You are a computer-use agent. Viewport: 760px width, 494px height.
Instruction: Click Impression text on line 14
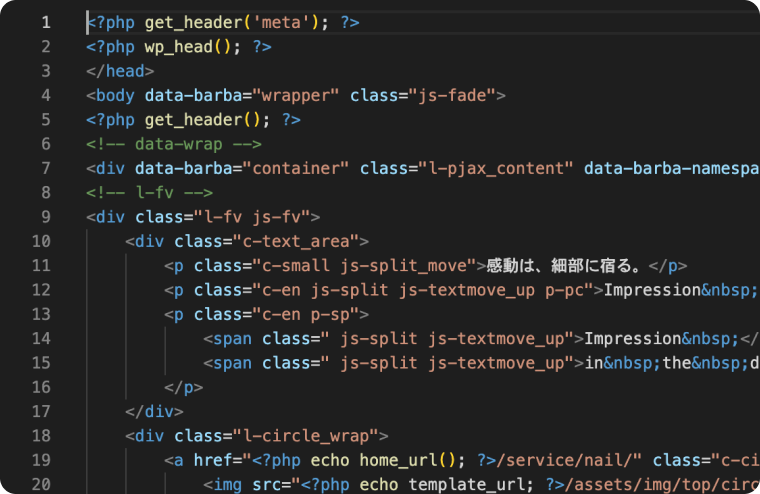click(x=633, y=338)
